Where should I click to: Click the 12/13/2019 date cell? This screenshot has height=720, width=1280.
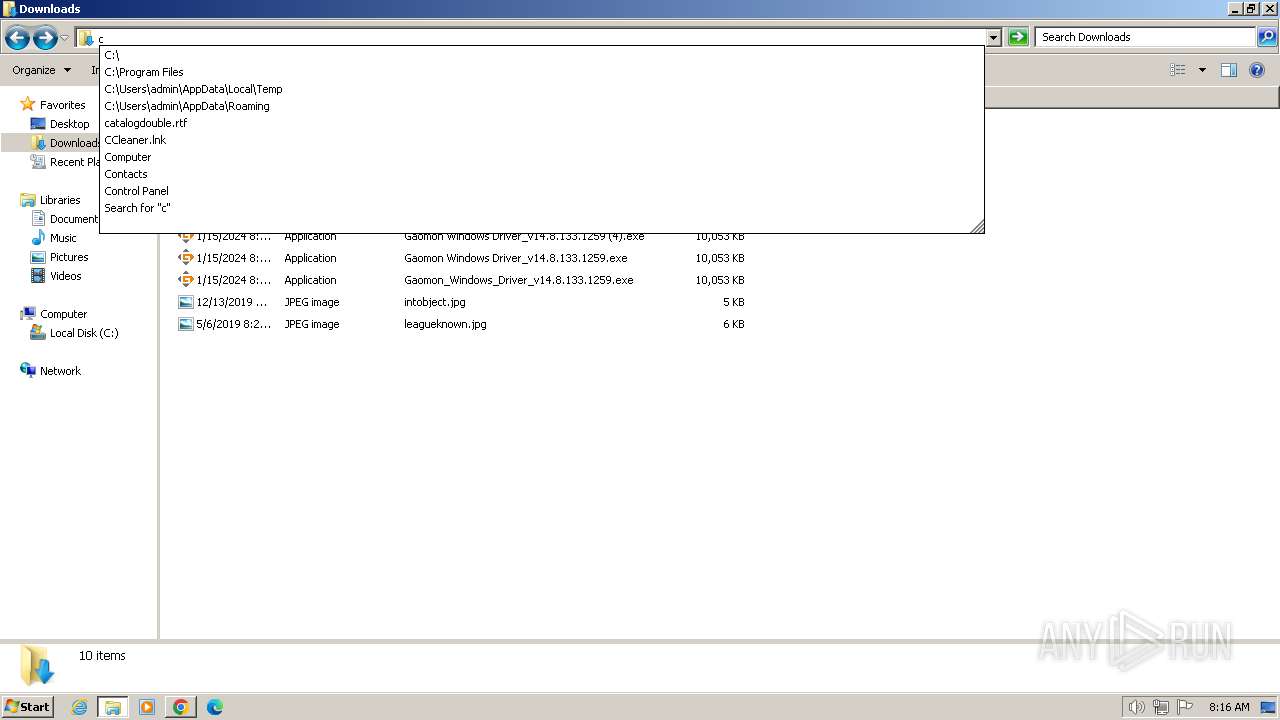232,302
